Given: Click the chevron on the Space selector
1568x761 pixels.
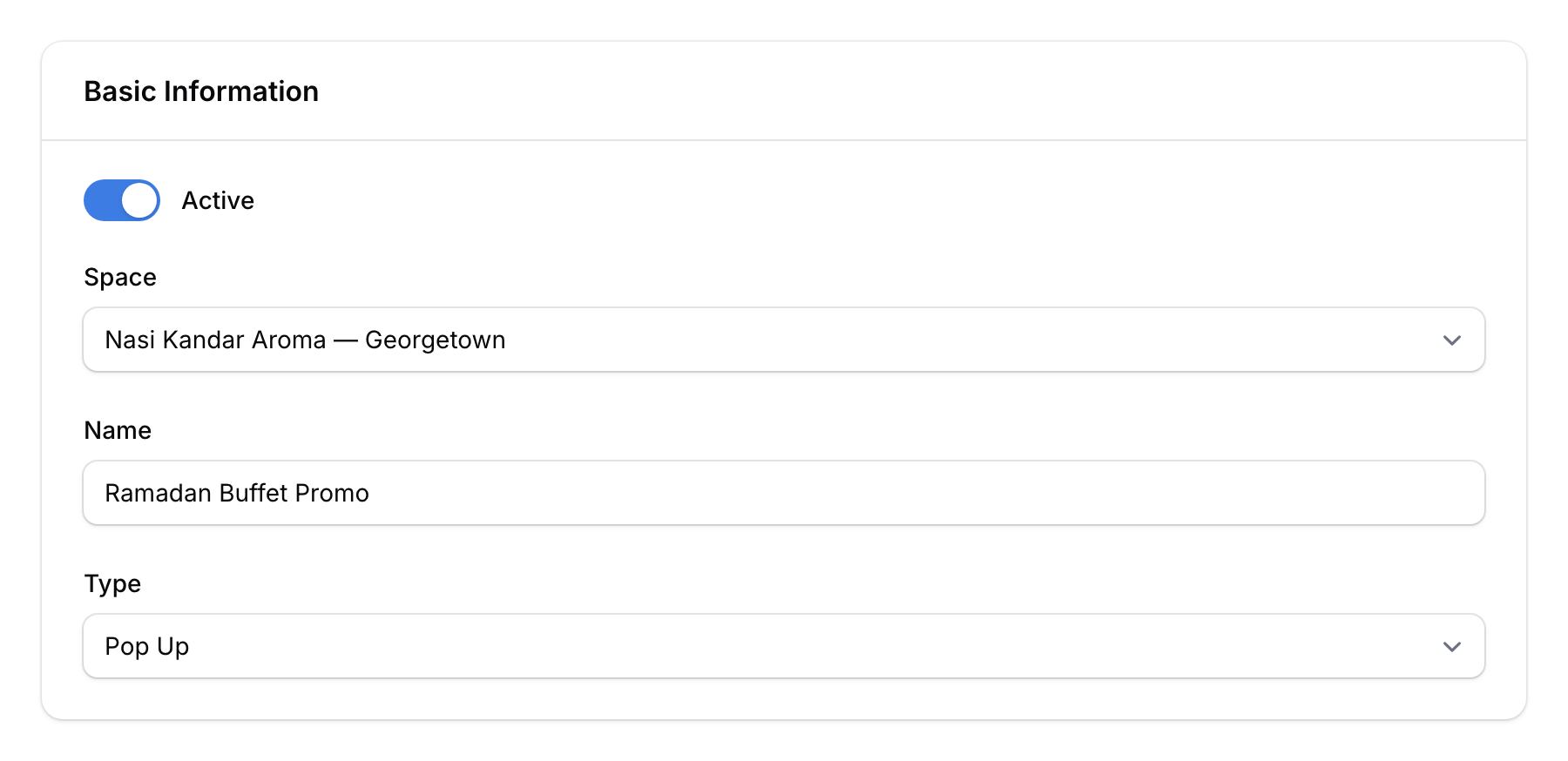Looking at the screenshot, I should (1450, 340).
